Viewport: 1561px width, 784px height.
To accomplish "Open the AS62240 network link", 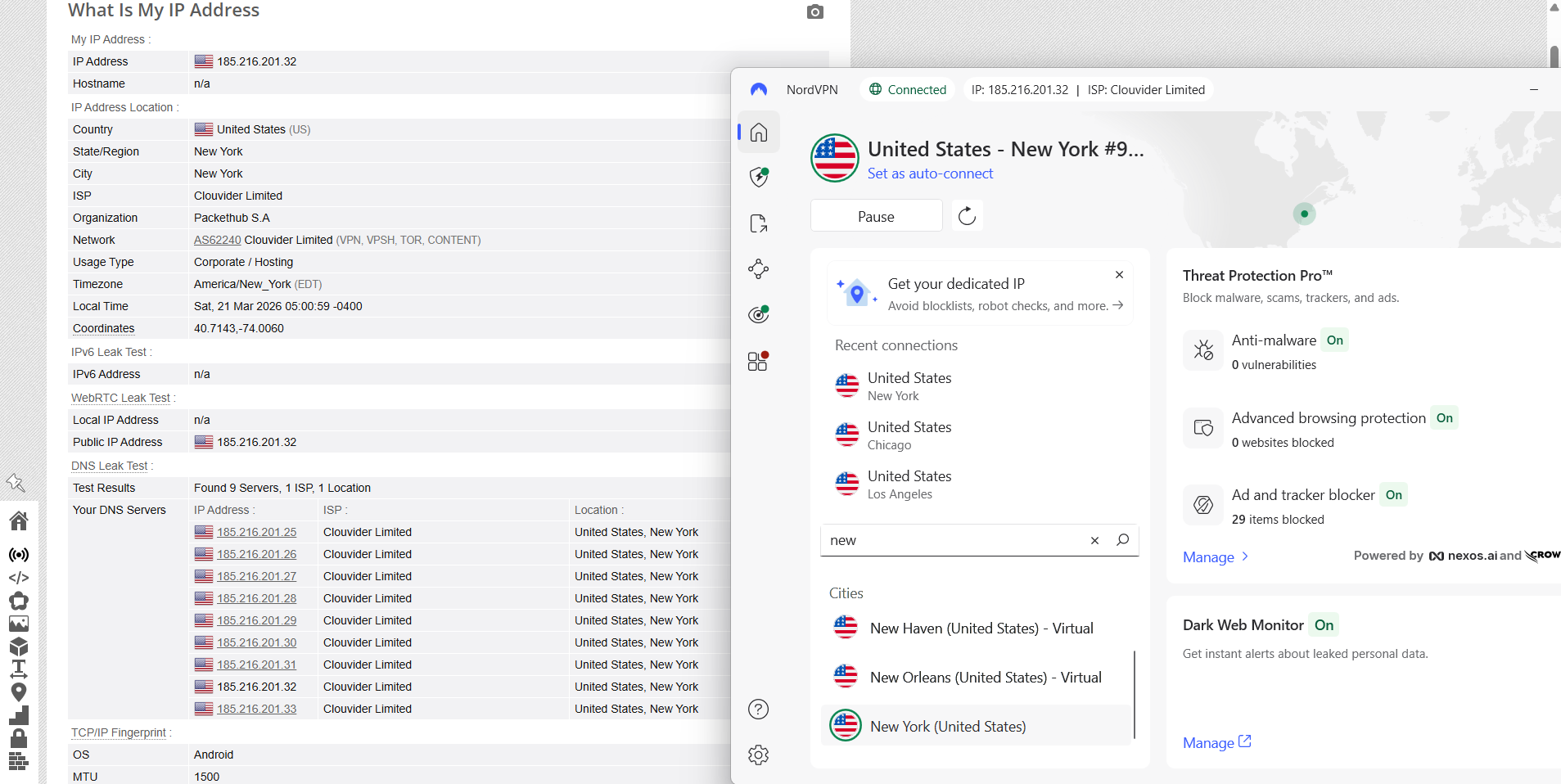I will click(x=217, y=240).
